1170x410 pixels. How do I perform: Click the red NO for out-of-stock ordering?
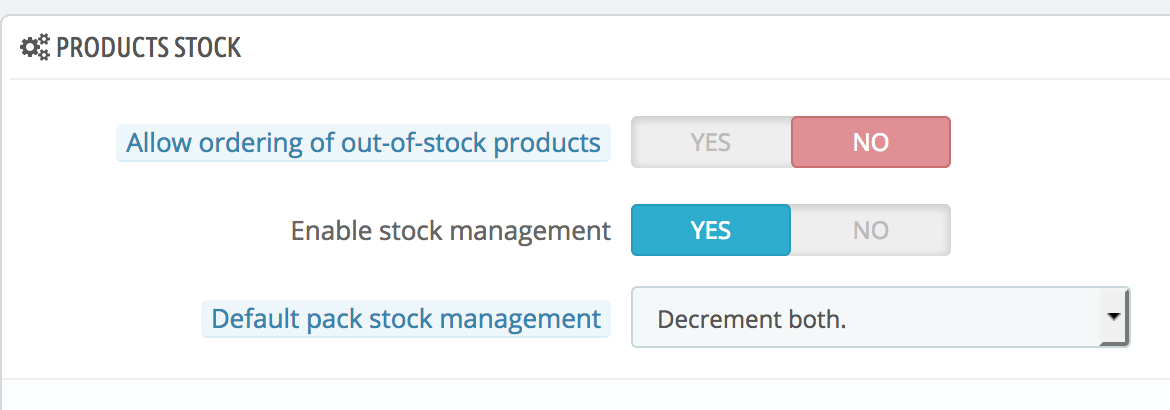point(870,143)
